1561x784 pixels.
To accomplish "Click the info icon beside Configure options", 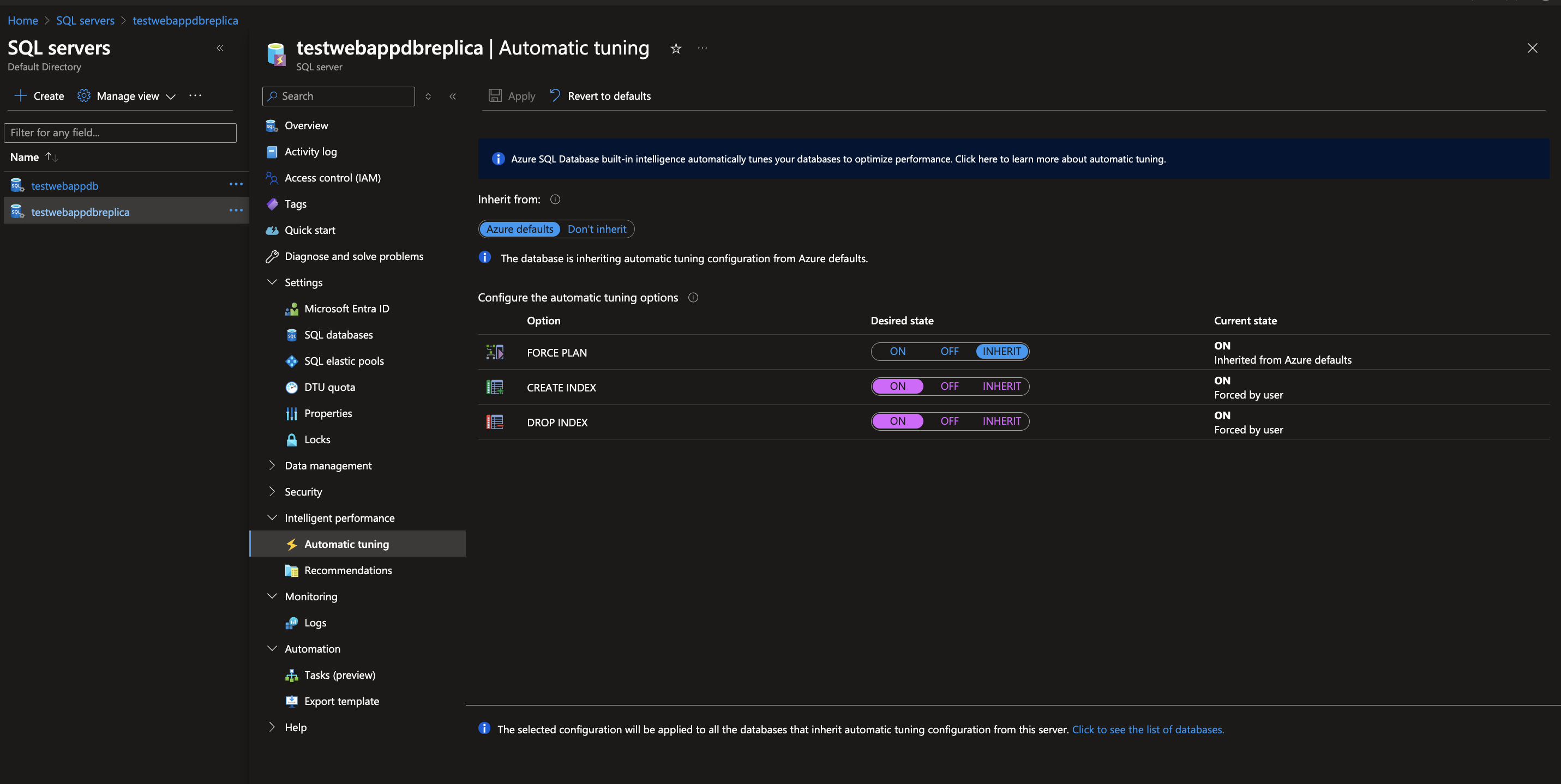I will (x=693, y=298).
